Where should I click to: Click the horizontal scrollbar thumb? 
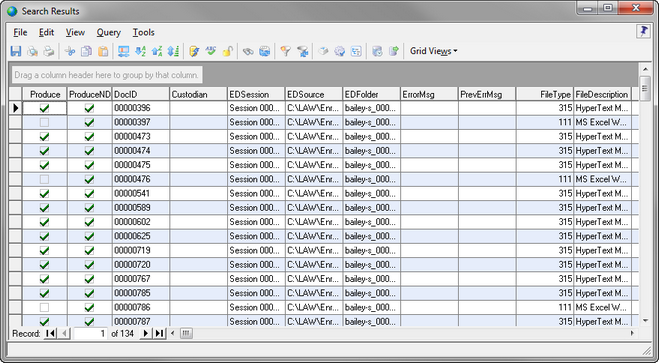click(x=186, y=334)
